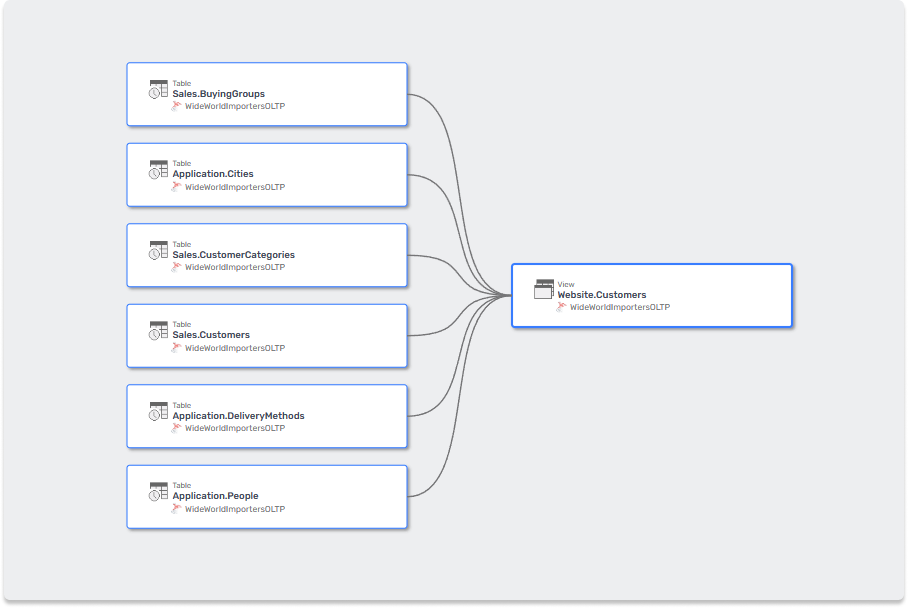The width and height of the screenshot is (908, 608).
Task: Select the Application.DeliveryMethods table name
Action: (x=238, y=416)
